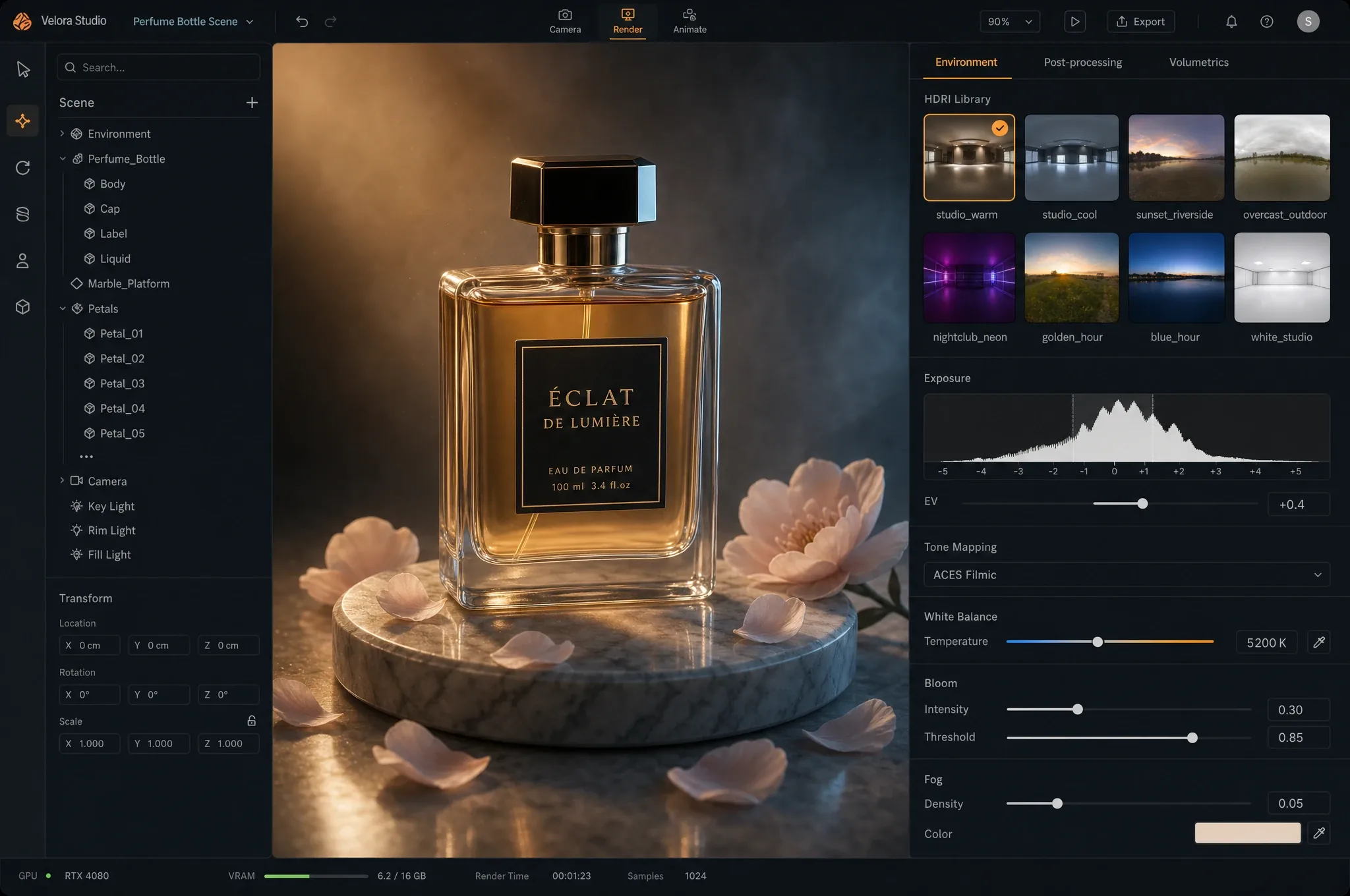
Task: Pick white balance with the eyedropper
Action: tap(1319, 642)
